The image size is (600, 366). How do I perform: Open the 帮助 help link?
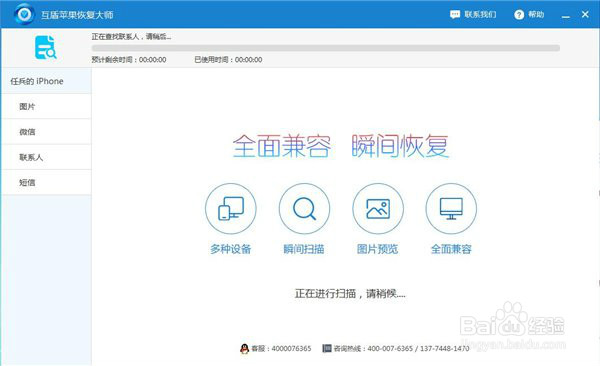(x=536, y=15)
